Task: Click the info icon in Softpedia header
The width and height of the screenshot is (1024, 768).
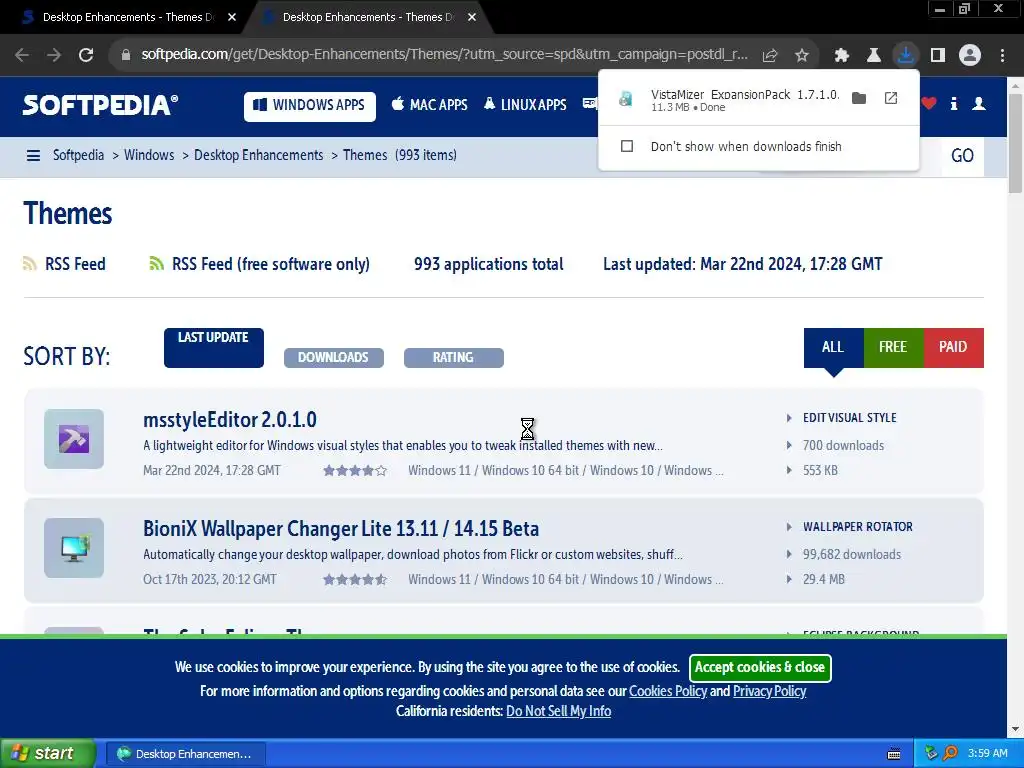Action: [954, 103]
